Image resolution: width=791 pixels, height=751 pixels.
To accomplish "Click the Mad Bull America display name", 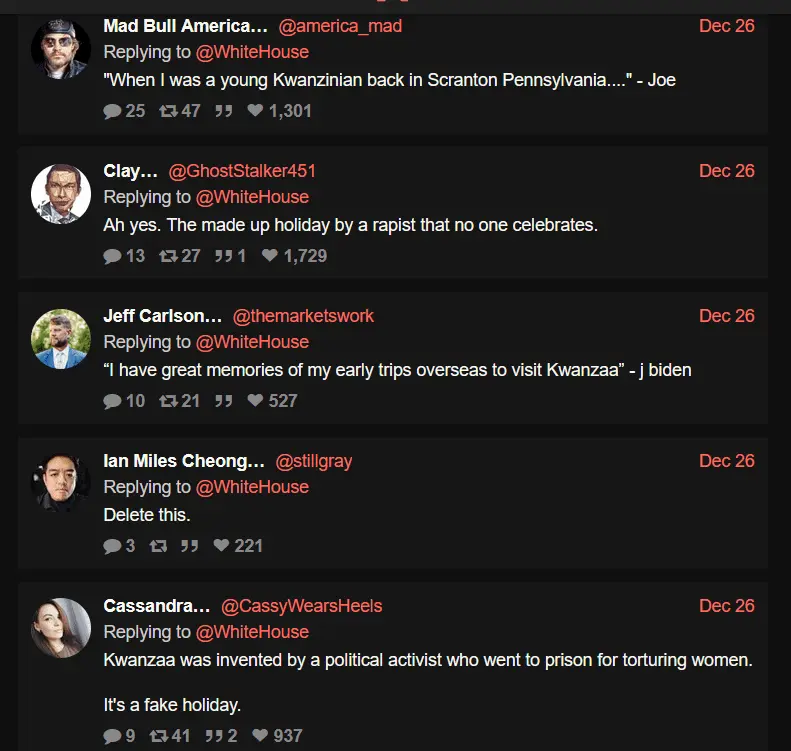I will (184, 26).
